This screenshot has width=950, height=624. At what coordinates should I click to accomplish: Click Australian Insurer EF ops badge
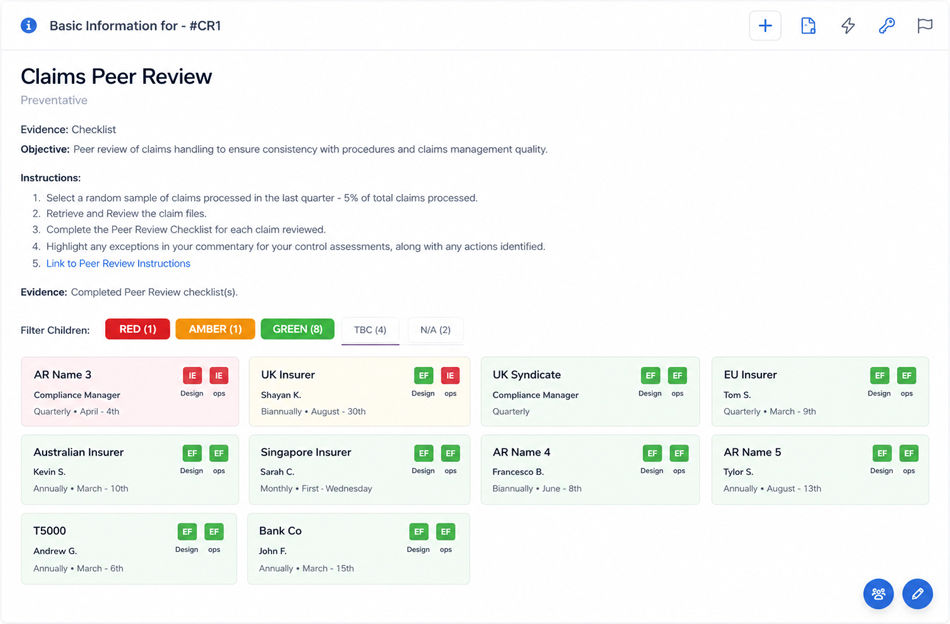[219, 453]
